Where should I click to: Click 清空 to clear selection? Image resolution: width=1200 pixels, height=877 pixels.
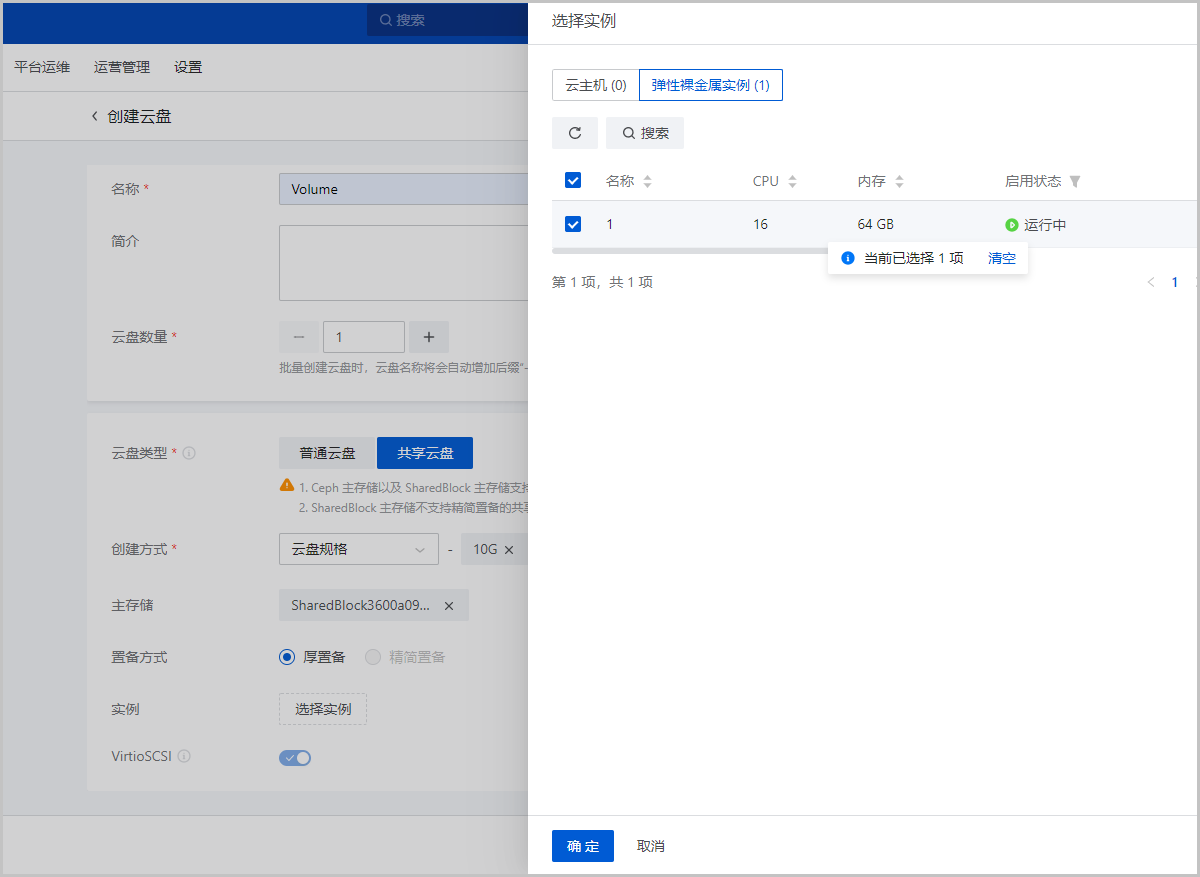click(1001, 258)
